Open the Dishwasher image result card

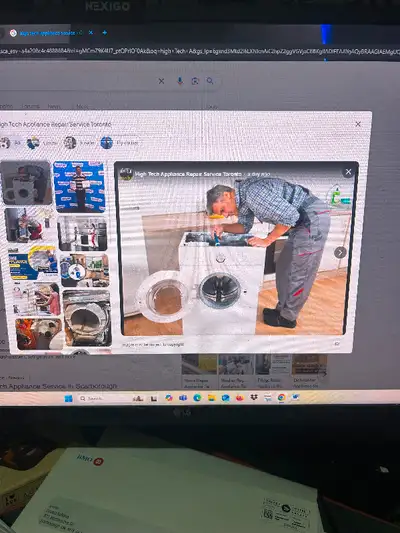309,371
